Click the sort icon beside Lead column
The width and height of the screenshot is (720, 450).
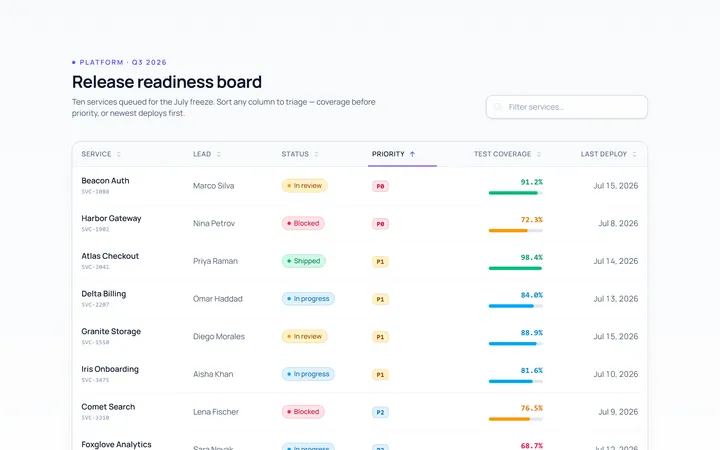click(219, 154)
